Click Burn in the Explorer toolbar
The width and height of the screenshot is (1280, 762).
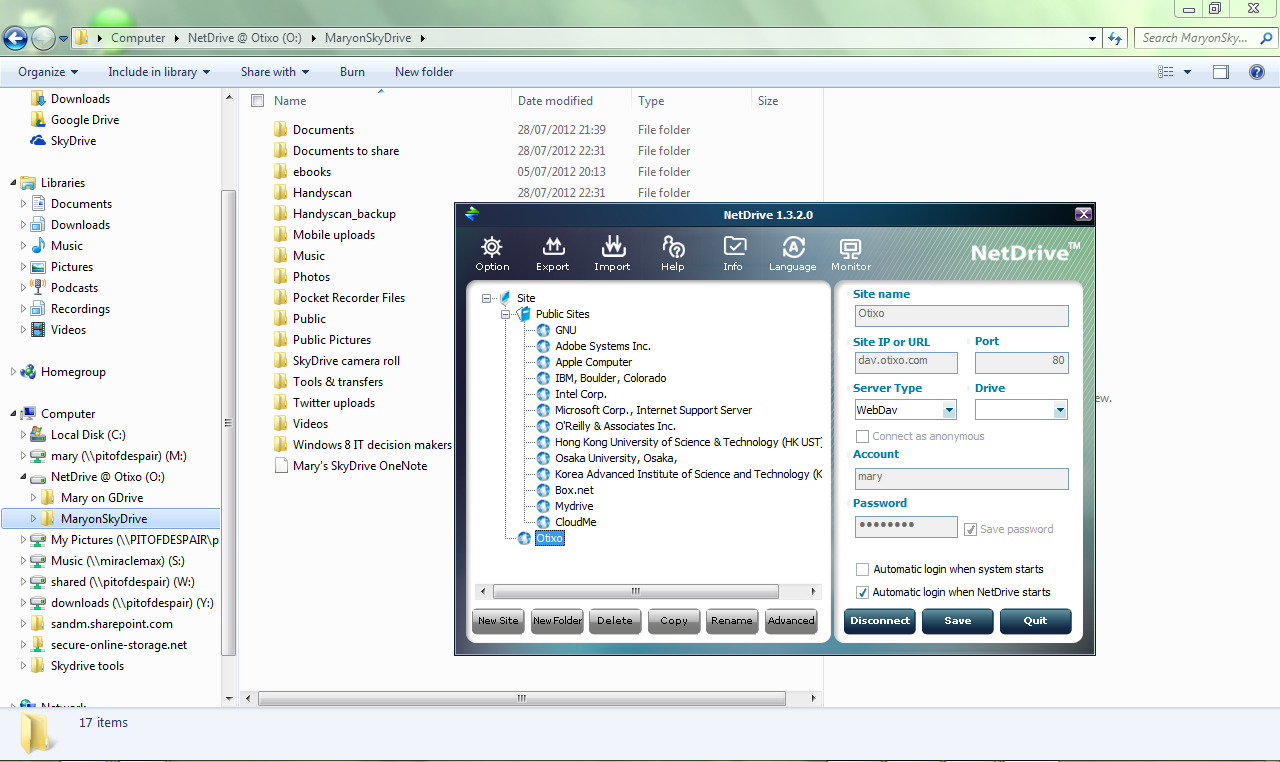click(x=352, y=72)
